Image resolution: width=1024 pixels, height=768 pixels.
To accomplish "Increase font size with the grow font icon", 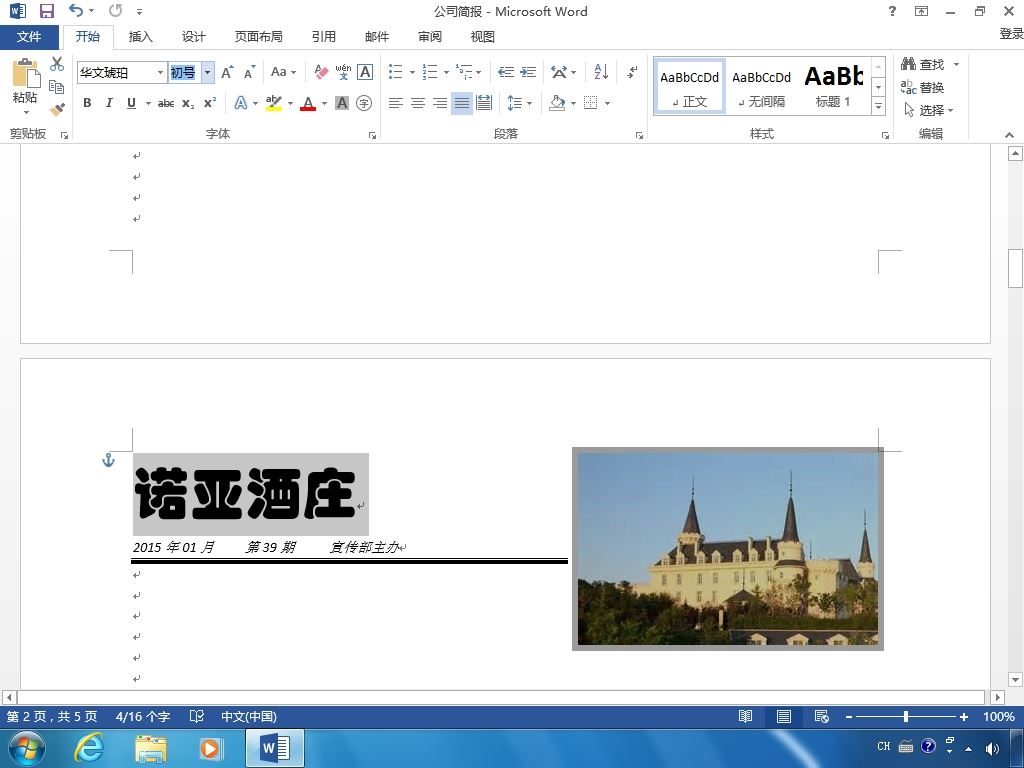I will point(227,72).
